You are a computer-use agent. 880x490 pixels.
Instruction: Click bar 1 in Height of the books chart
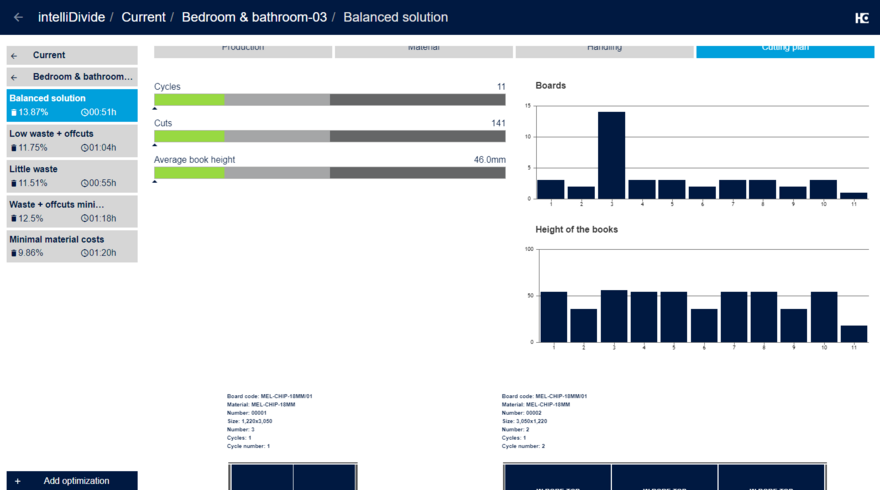[553, 317]
